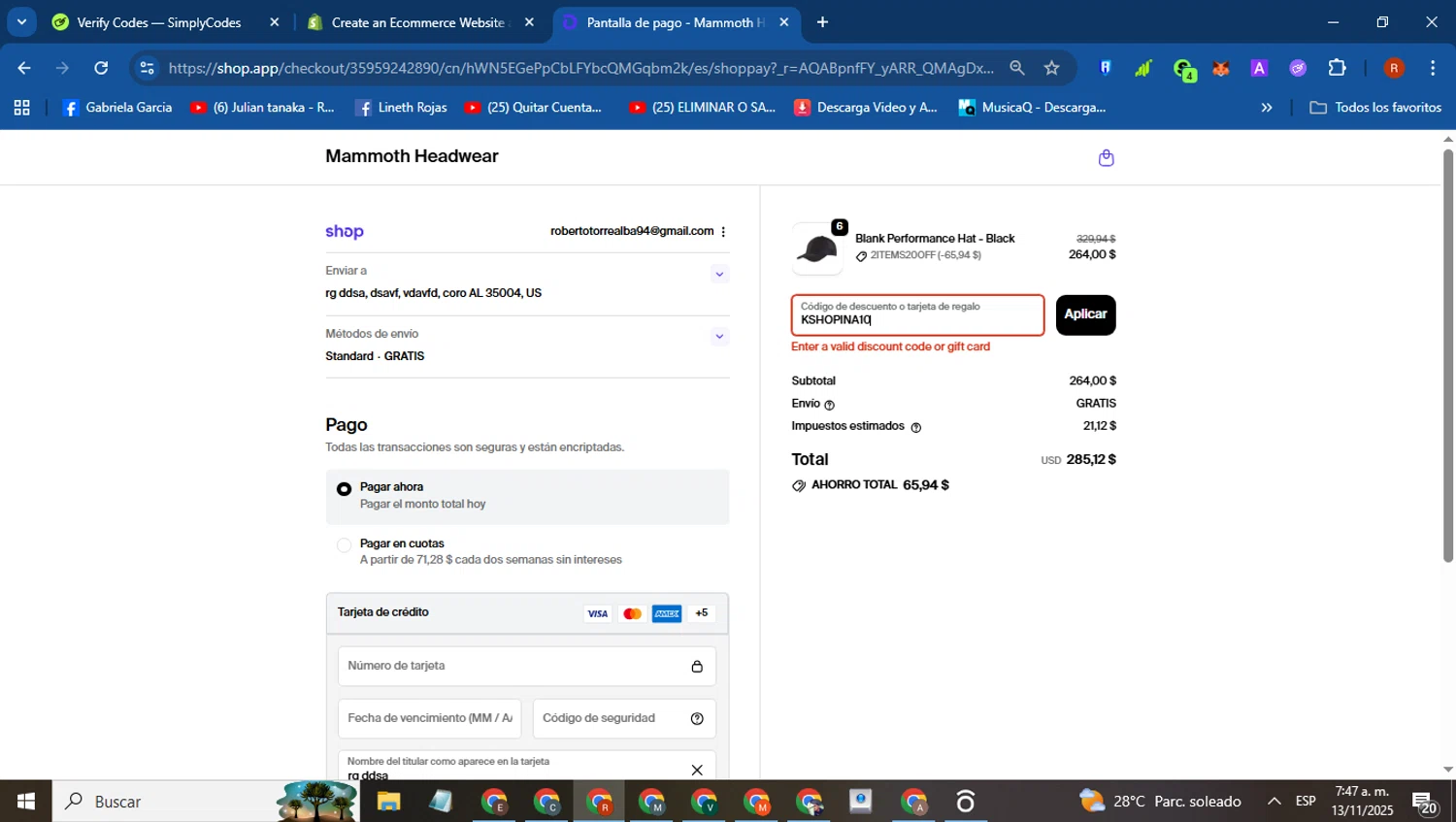Open the MetaMask fox extension
This screenshot has width=1456, height=822.
1221,68
